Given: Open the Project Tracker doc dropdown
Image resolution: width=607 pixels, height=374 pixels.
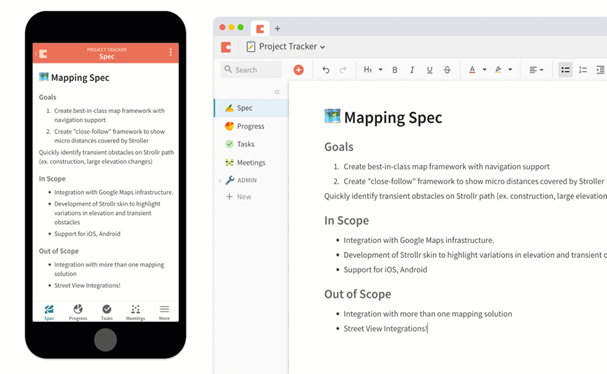Looking at the screenshot, I should point(286,46).
